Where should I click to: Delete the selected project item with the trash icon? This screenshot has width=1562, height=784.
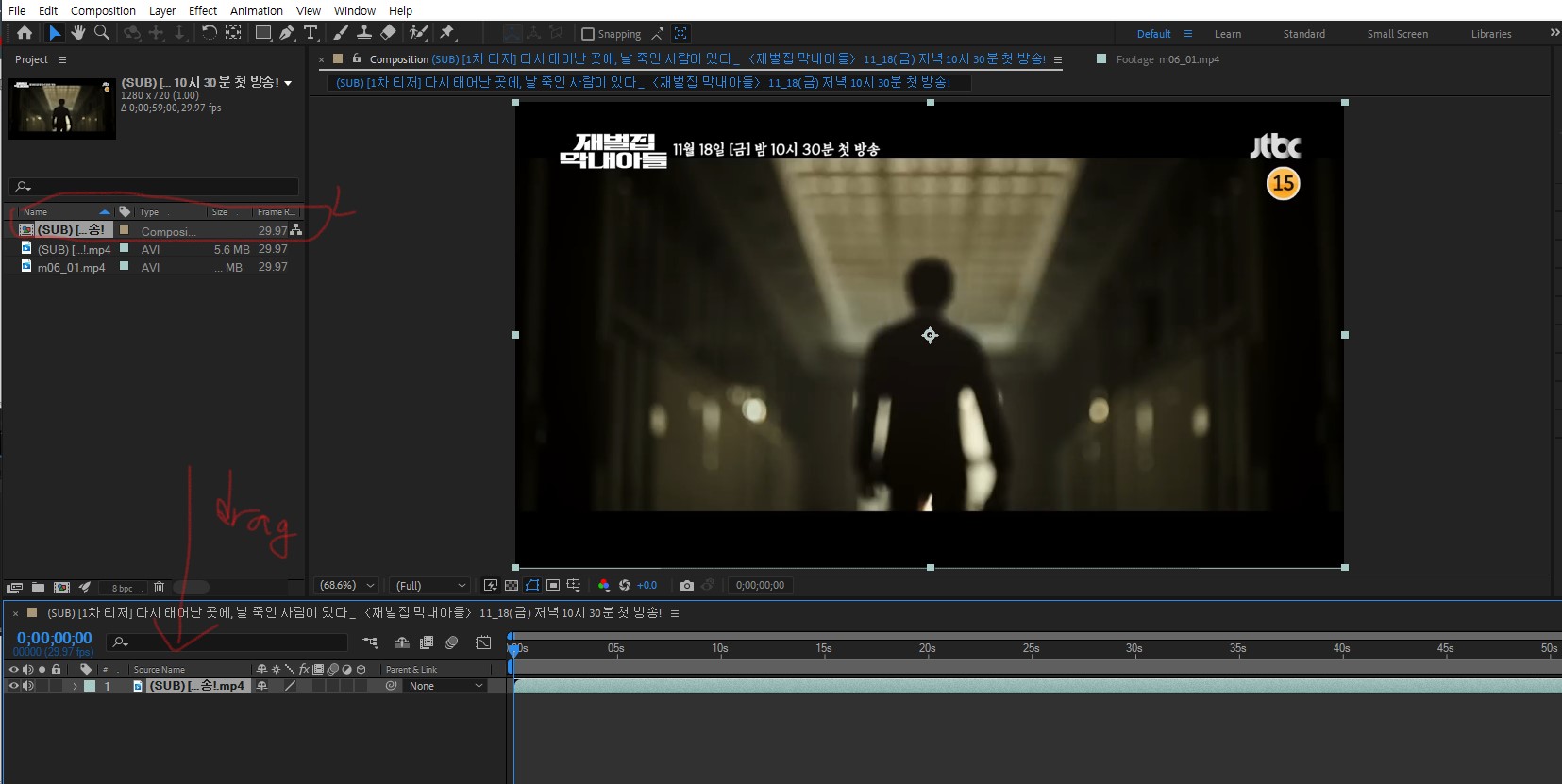coord(159,588)
